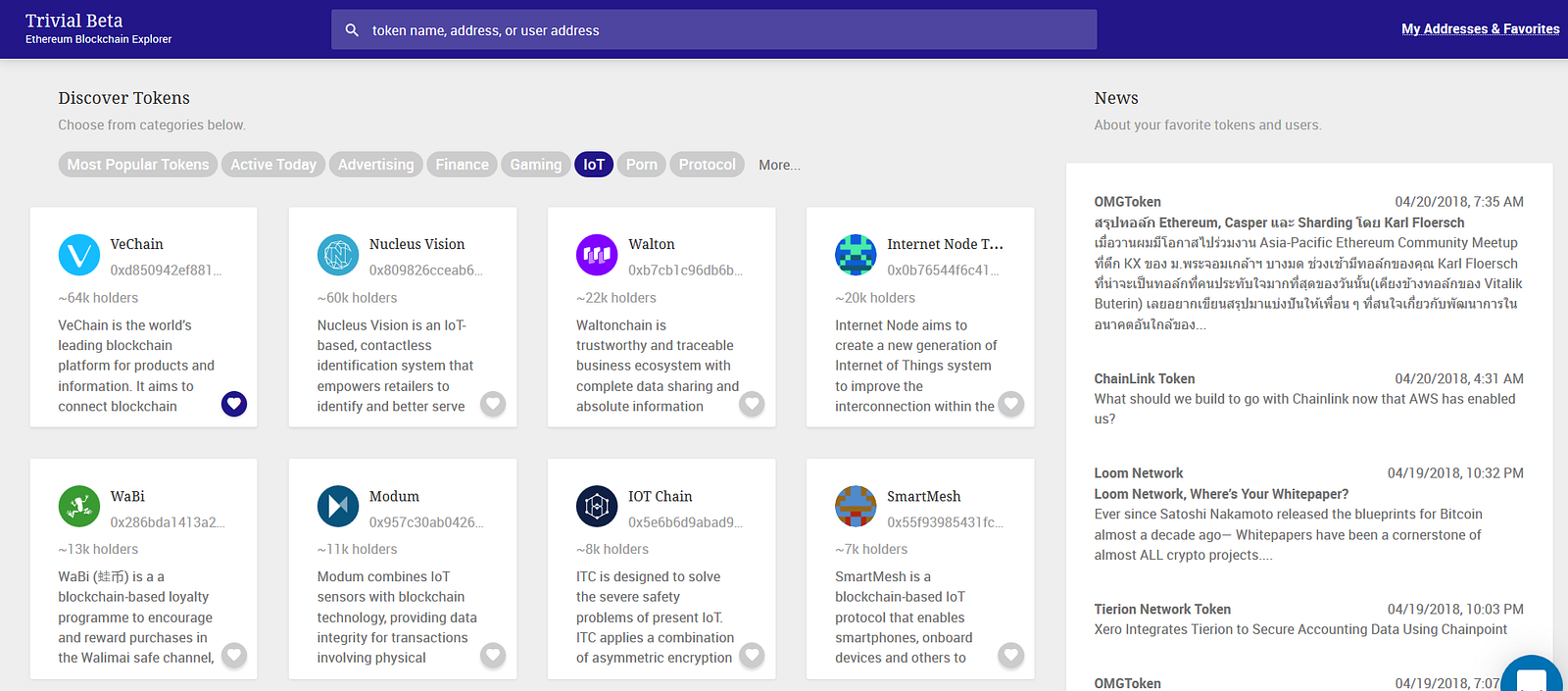This screenshot has width=1568, height=691.
Task: Click headline Loom Network, Where's Your Whitepaper?
Action: click(x=1221, y=494)
